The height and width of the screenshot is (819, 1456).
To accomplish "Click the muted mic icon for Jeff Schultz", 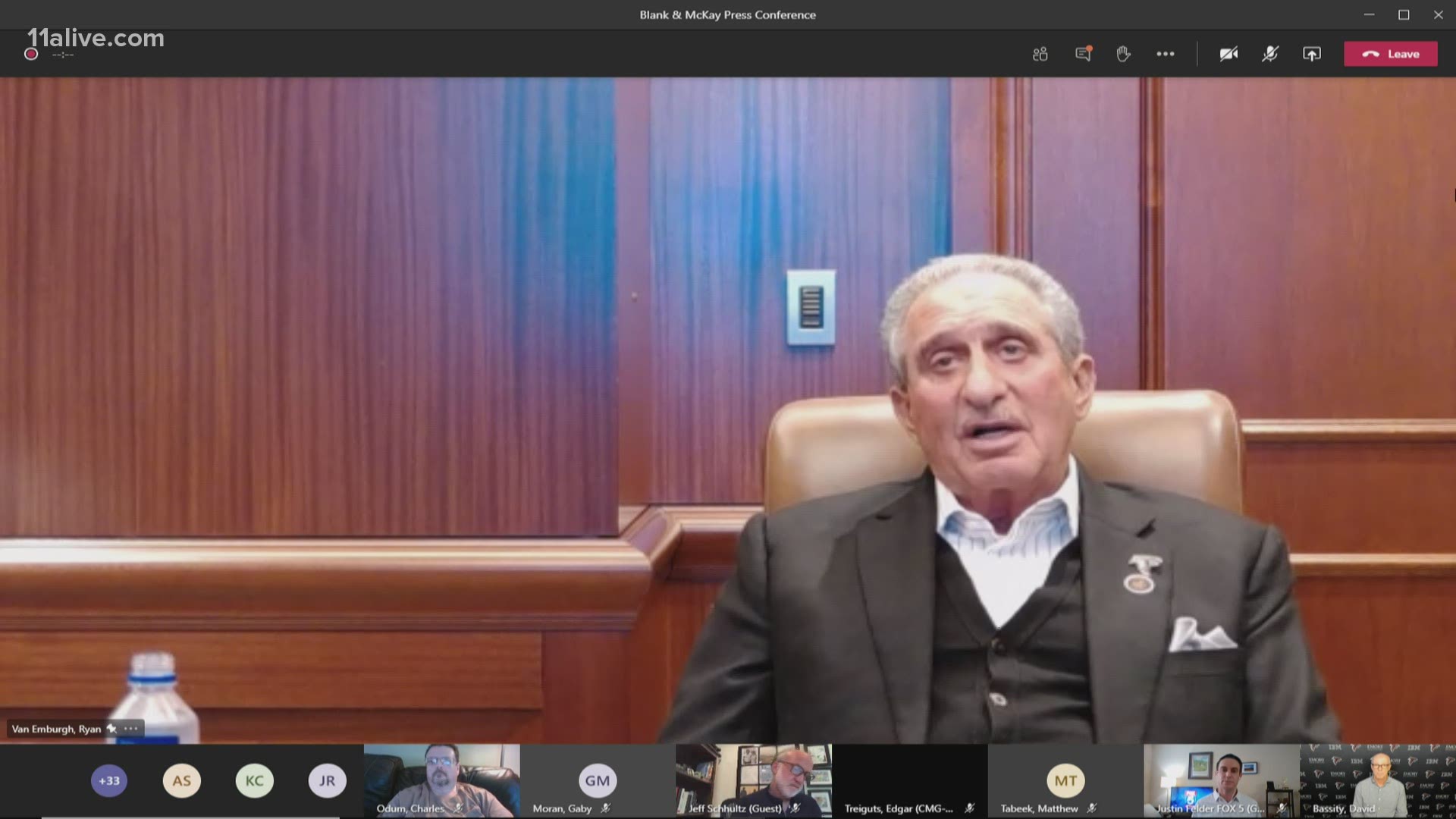I will pos(795,808).
